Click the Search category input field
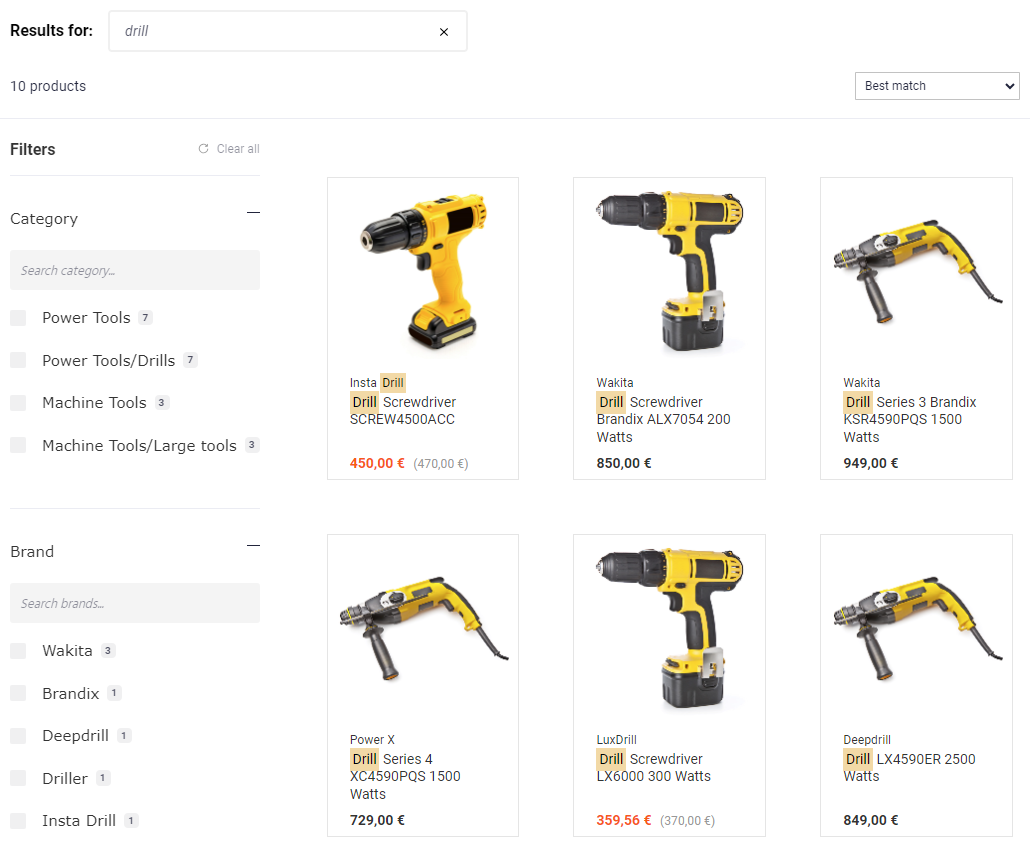 [135, 270]
